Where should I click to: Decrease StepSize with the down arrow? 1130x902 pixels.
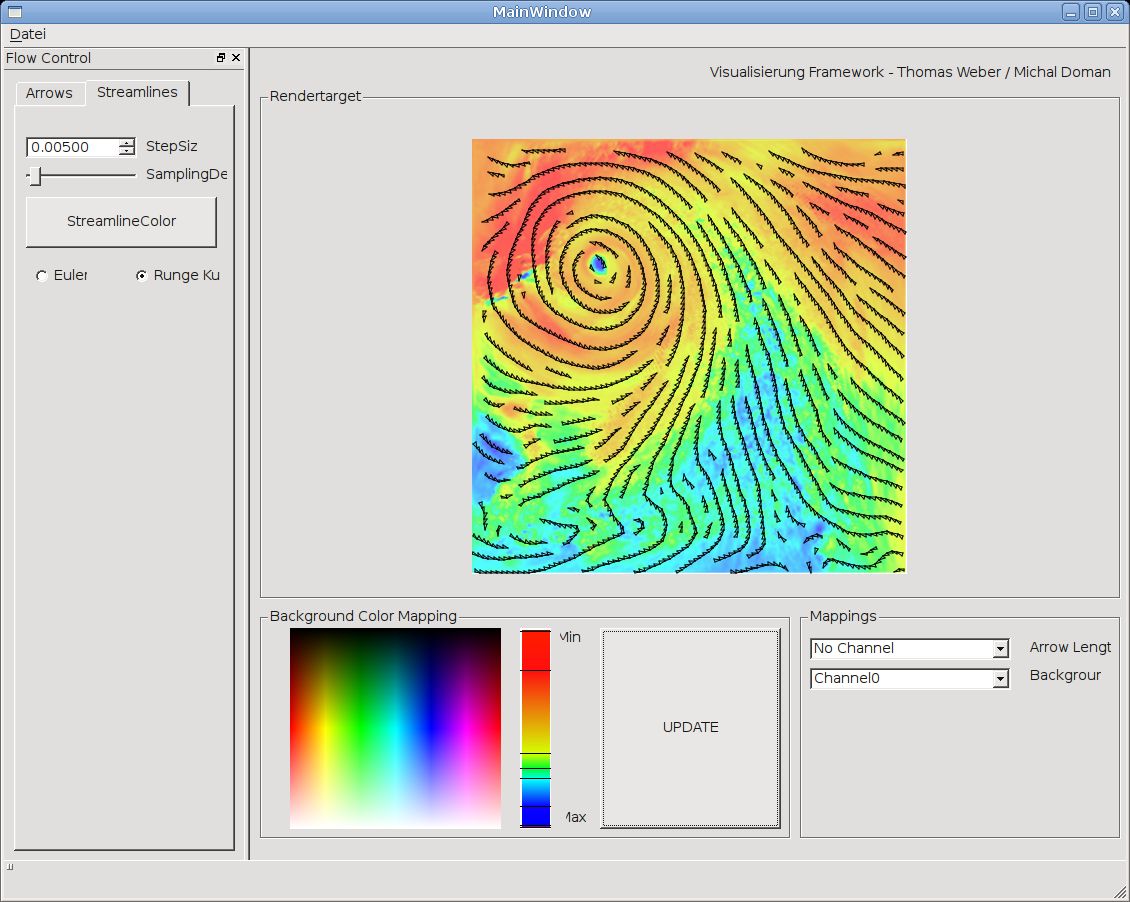point(126,152)
